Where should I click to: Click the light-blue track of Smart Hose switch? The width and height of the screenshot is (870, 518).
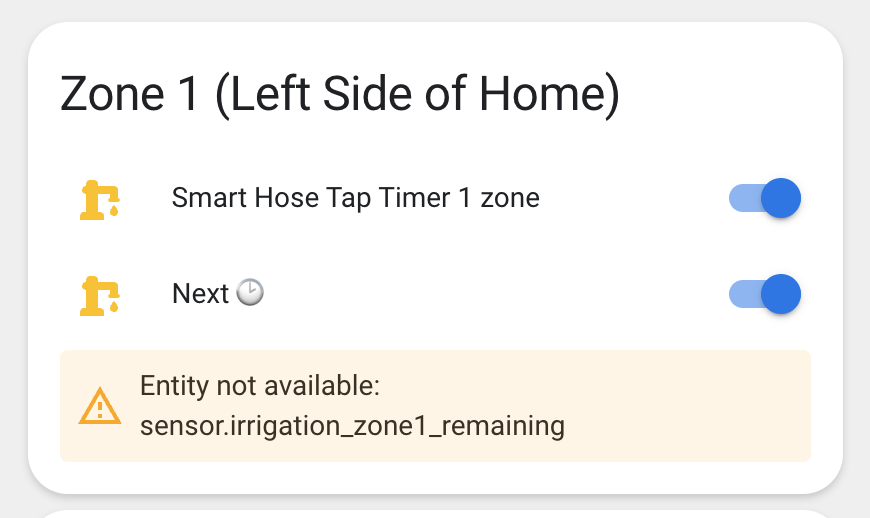click(x=743, y=198)
